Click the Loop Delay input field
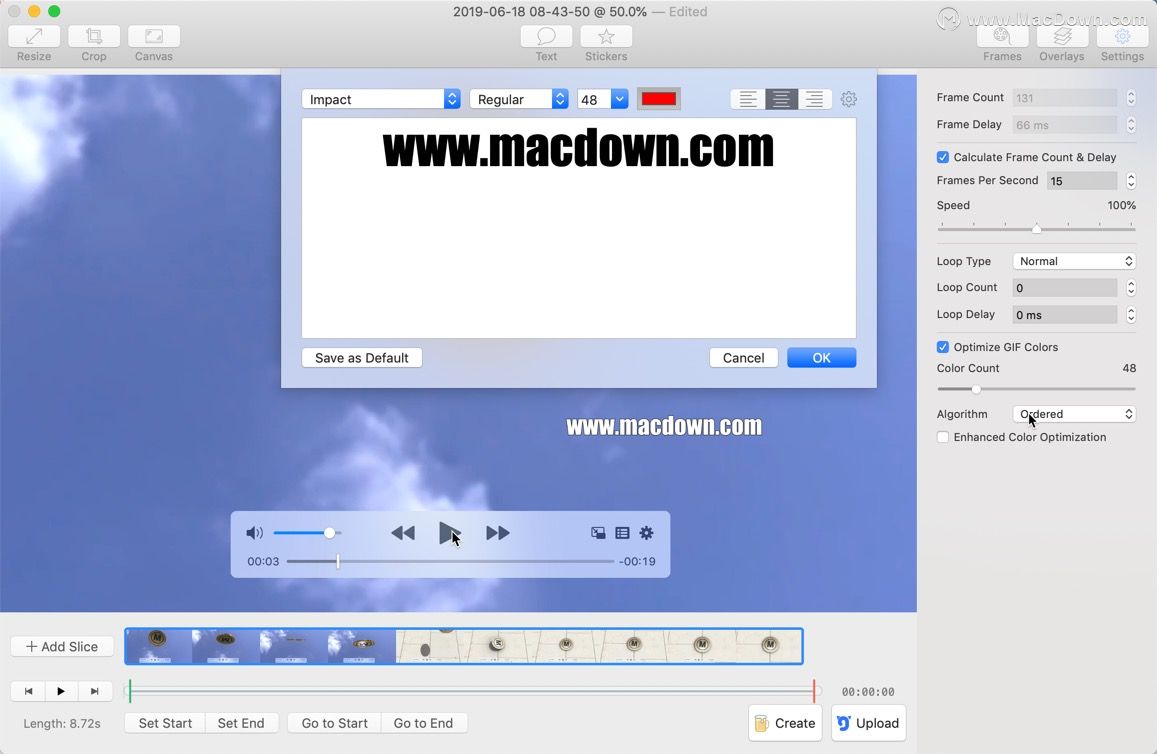Viewport: 1157px width, 754px height. [1065, 315]
